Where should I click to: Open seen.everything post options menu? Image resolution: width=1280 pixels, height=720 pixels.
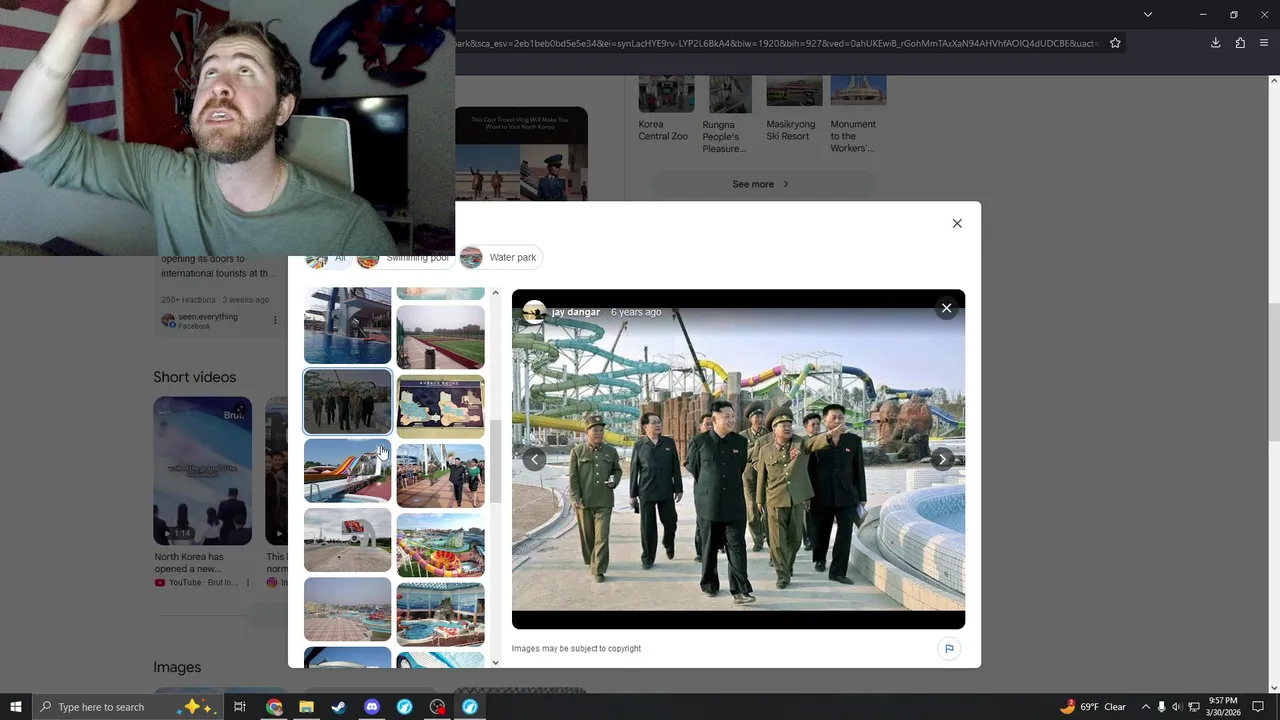coord(275,320)
